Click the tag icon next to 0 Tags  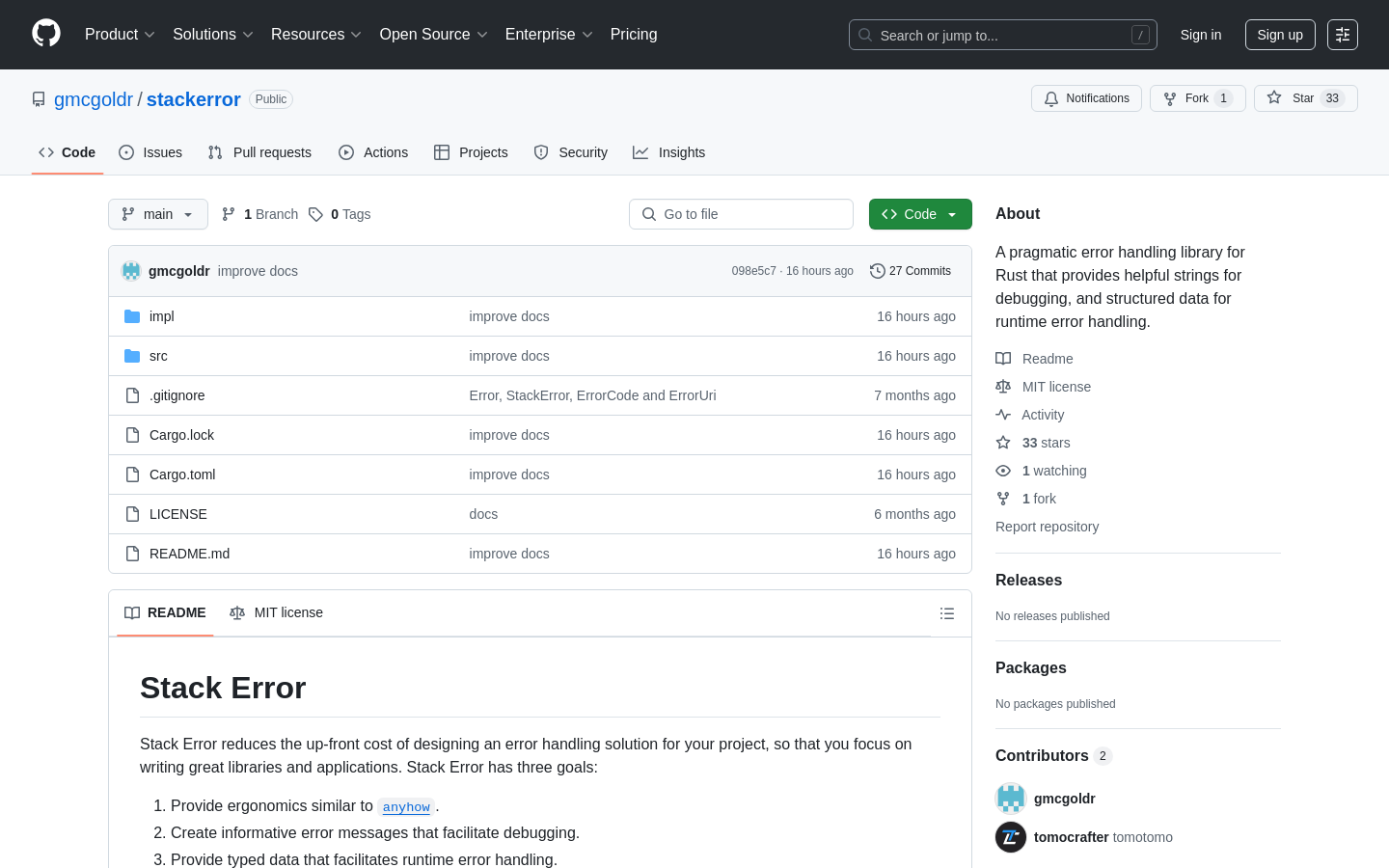pos(315,214)
